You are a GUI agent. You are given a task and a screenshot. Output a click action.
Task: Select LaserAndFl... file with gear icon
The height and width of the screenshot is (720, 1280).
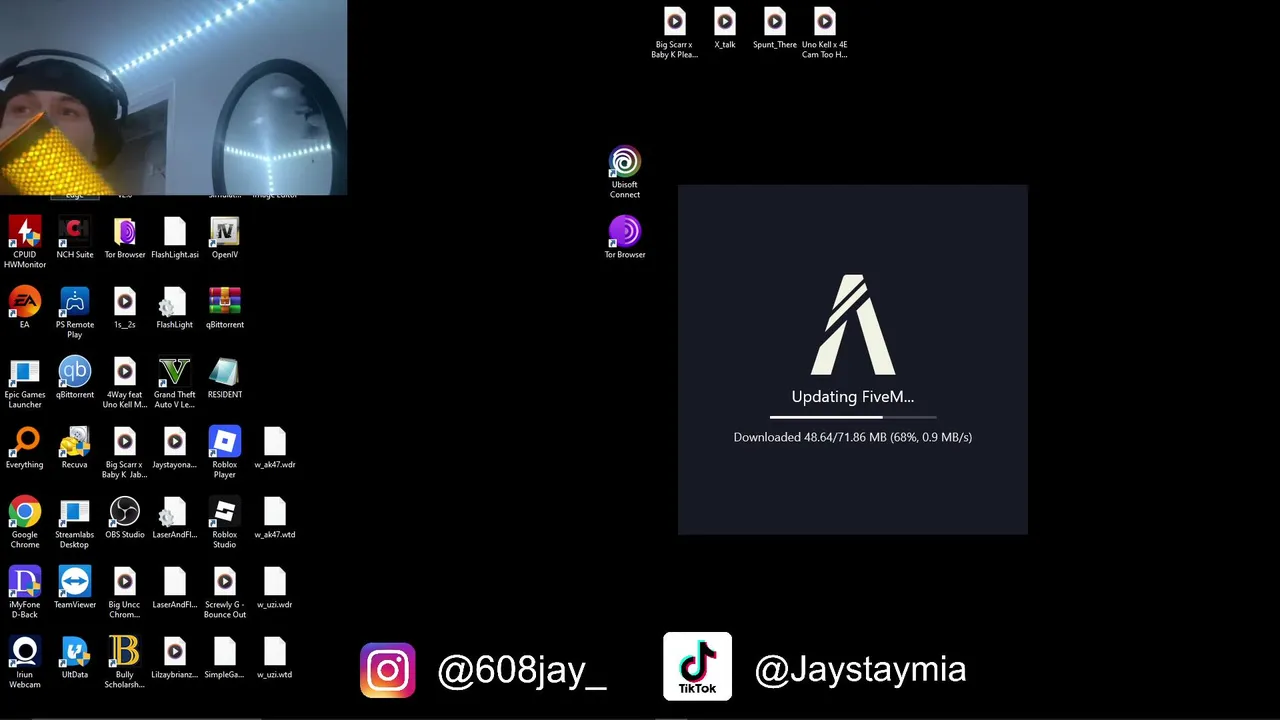[x=175, y=518]
